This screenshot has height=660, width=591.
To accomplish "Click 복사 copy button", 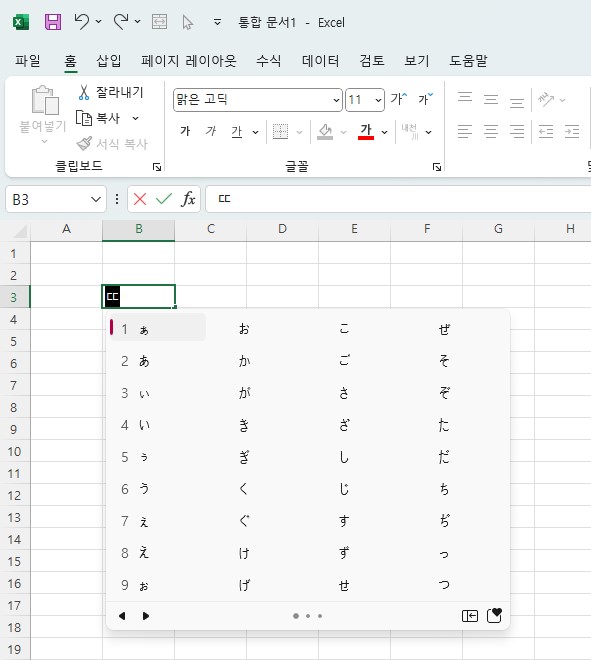I will click(x=98, y=118).
